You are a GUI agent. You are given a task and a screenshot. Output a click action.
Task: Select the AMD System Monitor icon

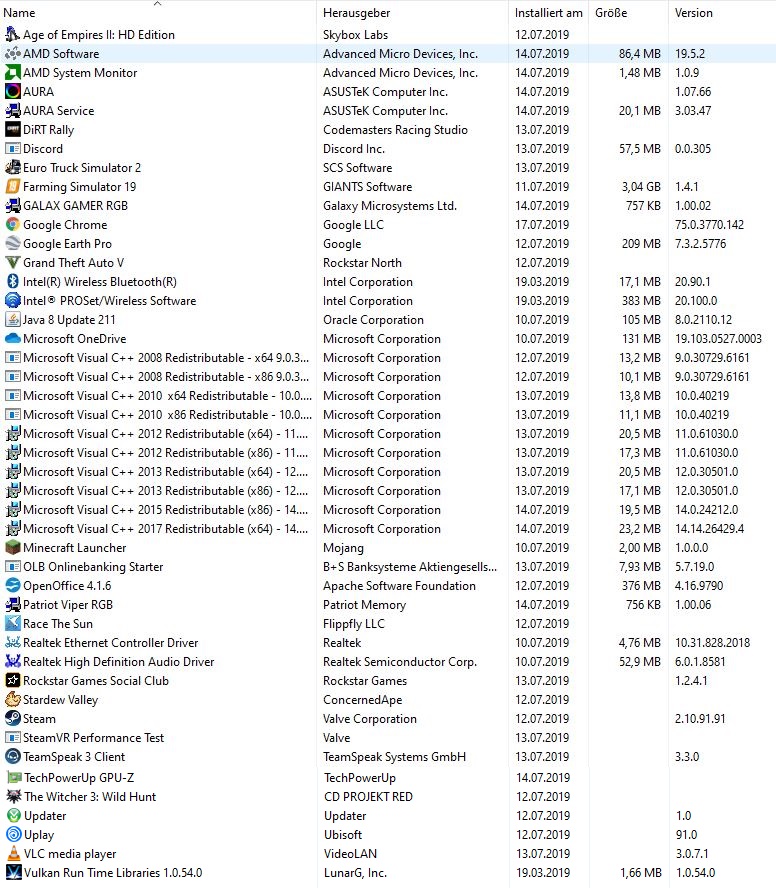point(12,72)
